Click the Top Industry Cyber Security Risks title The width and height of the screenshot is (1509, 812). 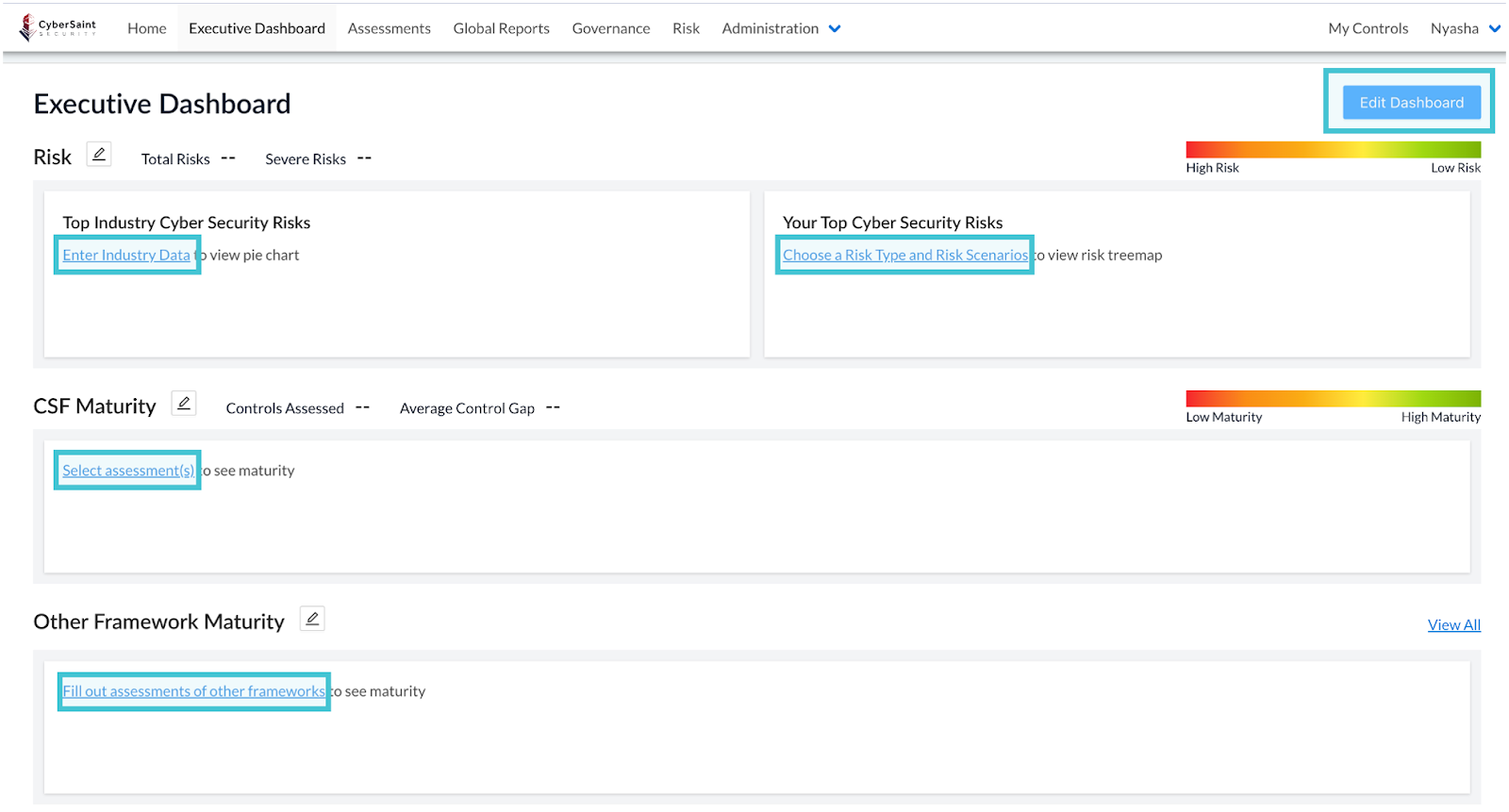pyautogui.click(x=187, y=223)
